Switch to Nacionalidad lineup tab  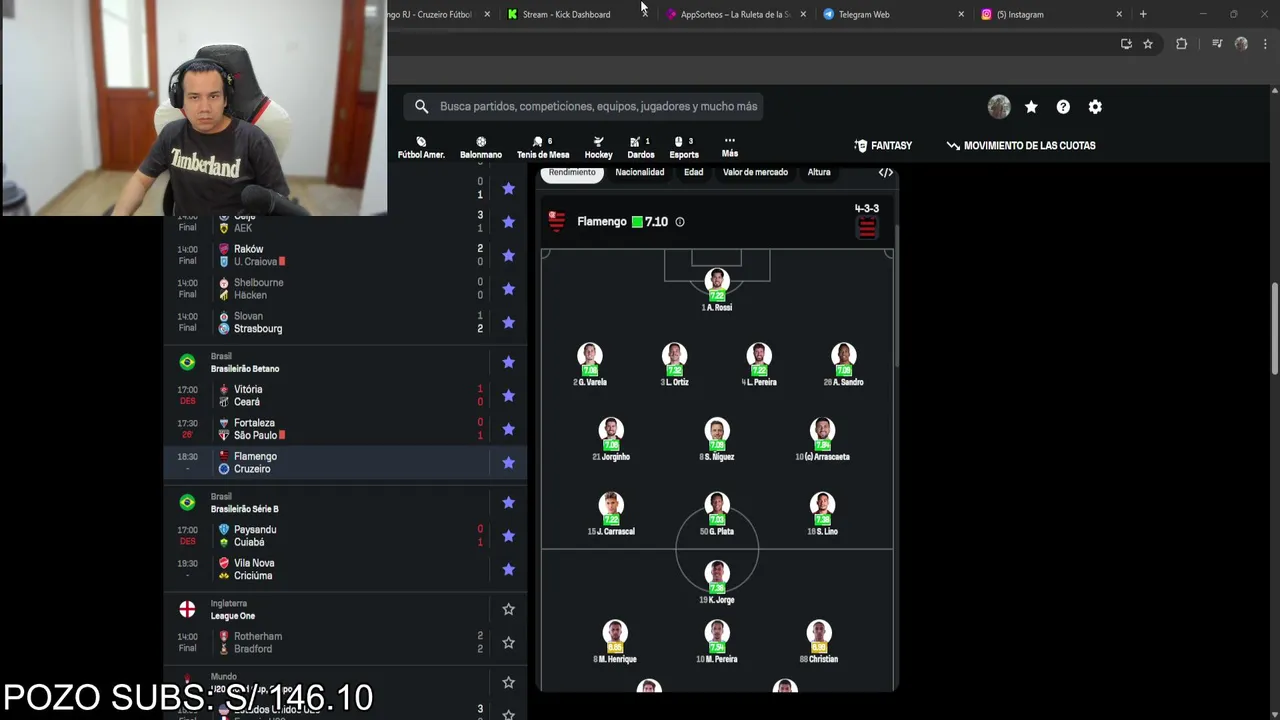coord(640,172)
